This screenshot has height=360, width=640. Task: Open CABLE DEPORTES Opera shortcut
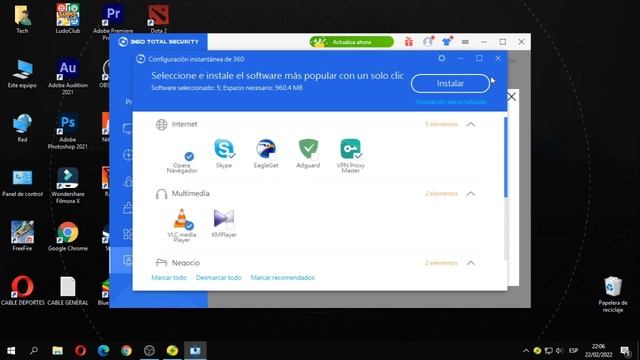[22, 291]
